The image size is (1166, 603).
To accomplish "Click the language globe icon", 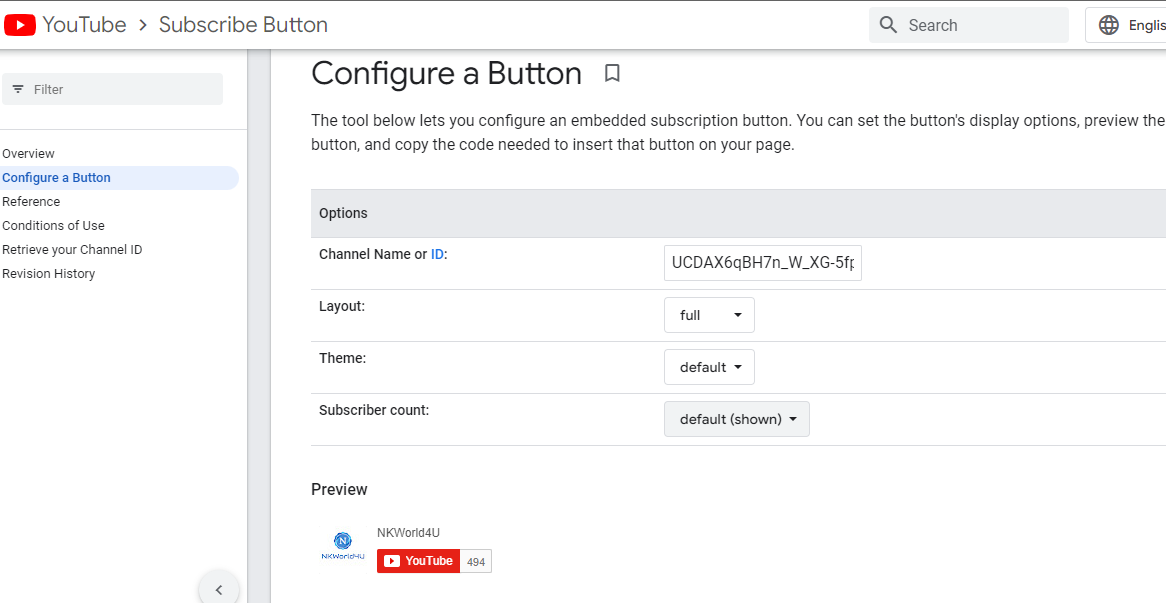I will 1109,25.
